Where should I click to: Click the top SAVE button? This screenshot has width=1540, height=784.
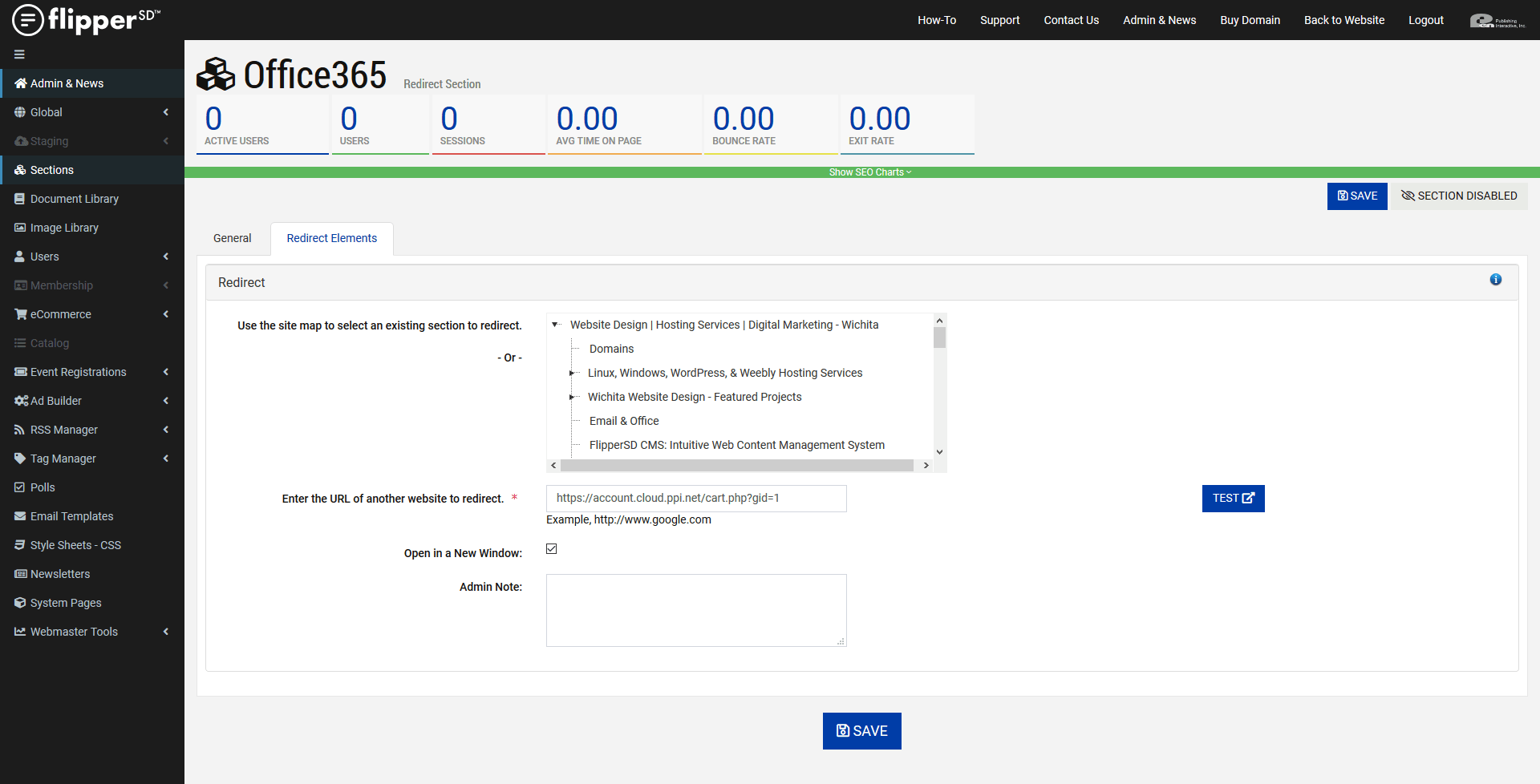point(1357,196)
